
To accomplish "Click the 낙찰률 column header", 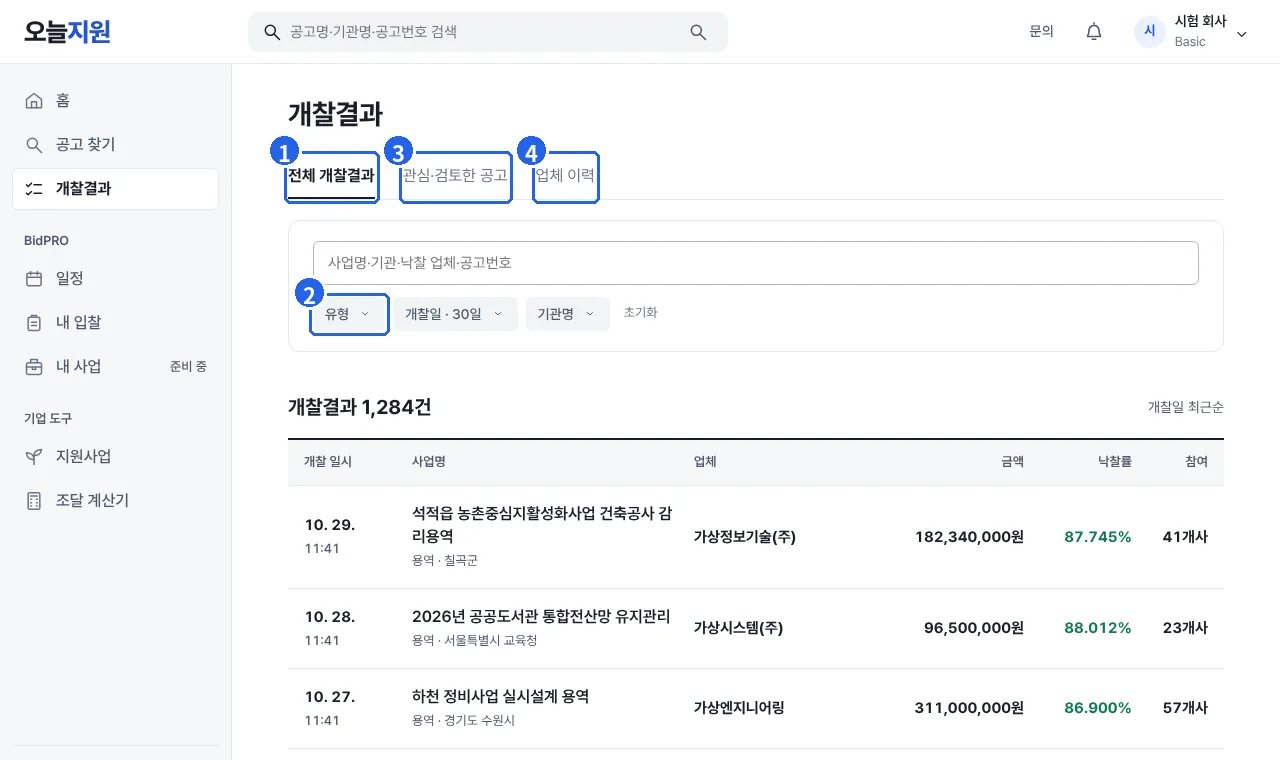I will 1113,462.
